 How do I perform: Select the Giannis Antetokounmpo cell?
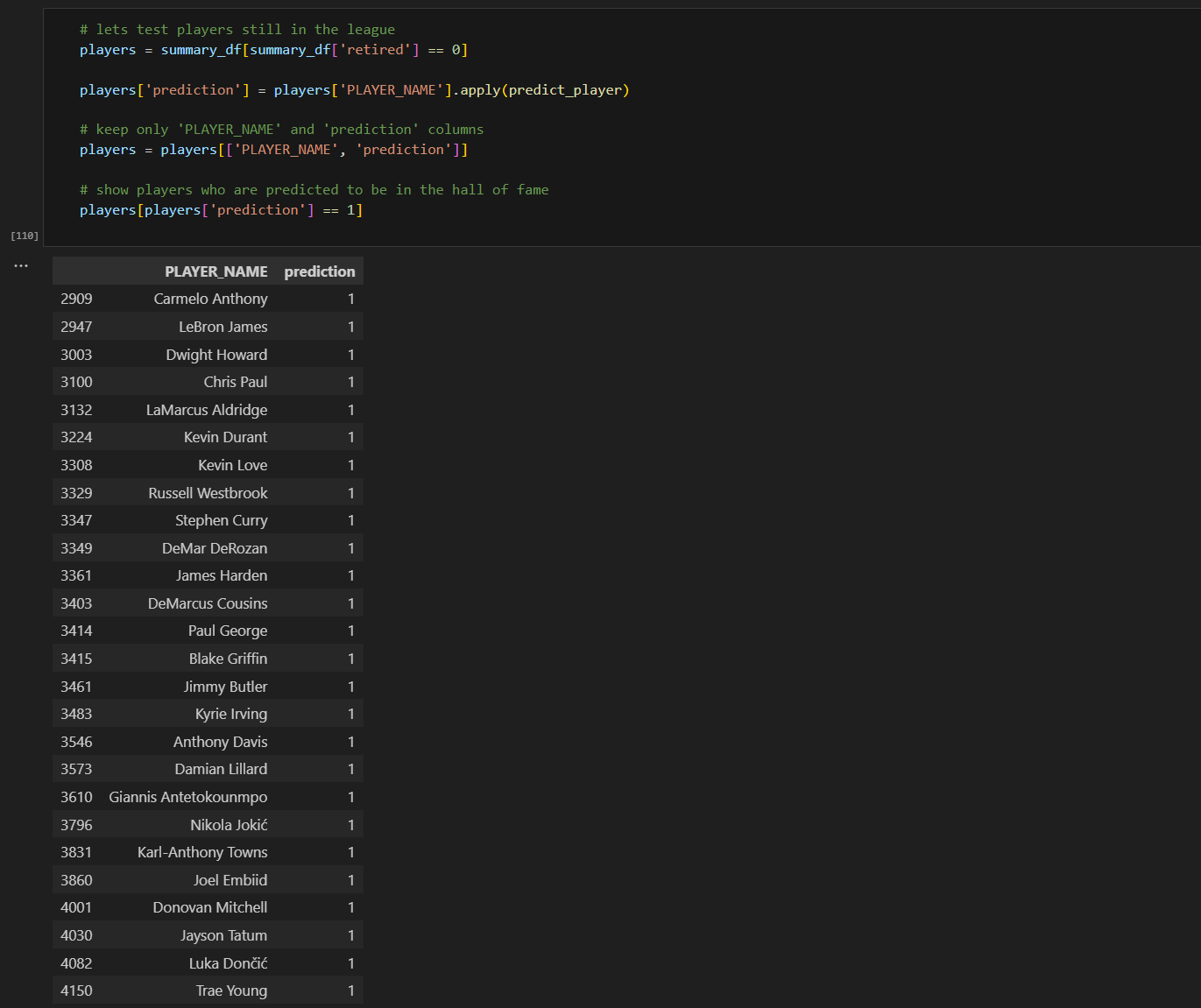point(188,797)
